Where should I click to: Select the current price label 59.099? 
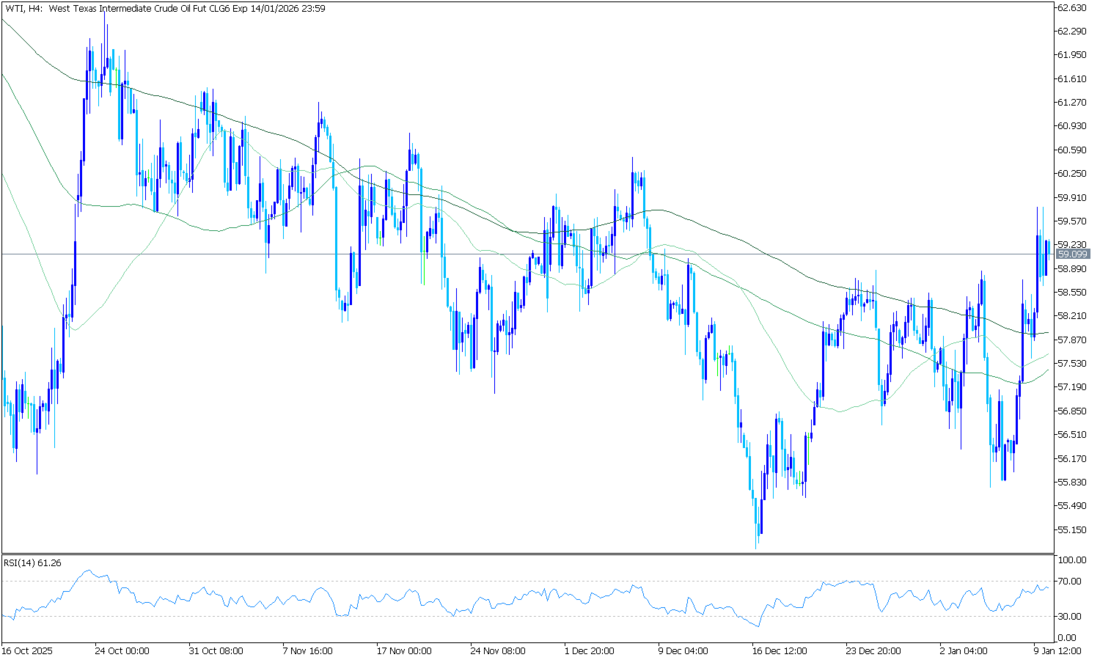click(x=1071, y=255)
